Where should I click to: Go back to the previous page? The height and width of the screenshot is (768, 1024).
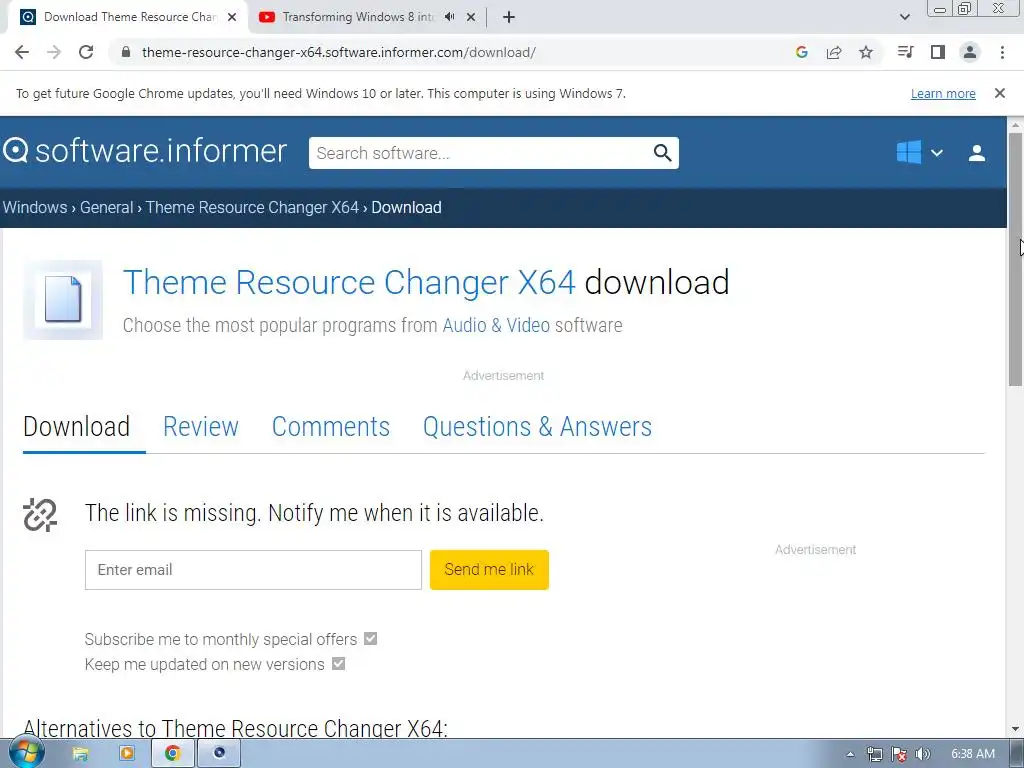[x=22, y=52]
